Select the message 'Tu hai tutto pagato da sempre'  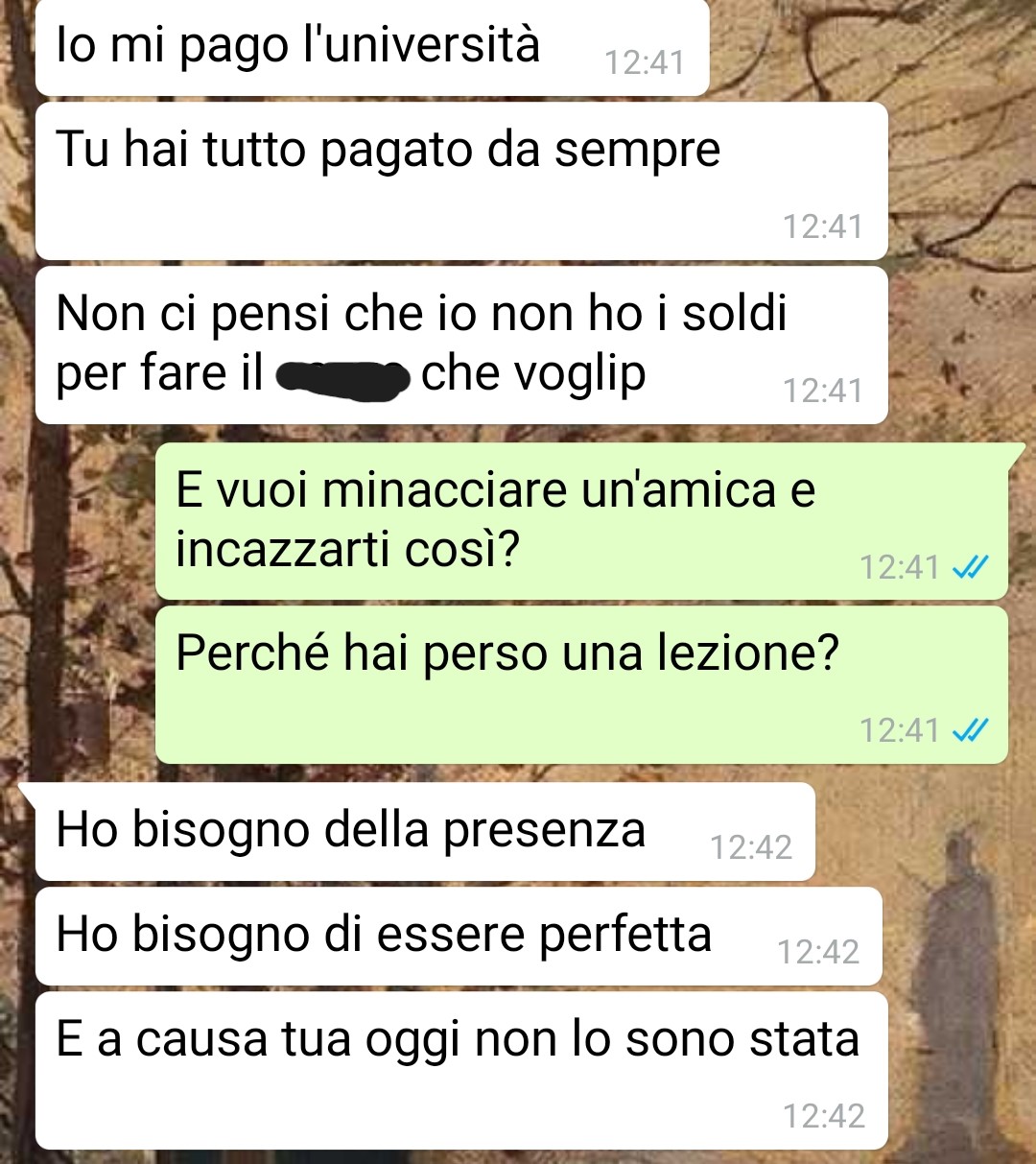coord(461,181)
